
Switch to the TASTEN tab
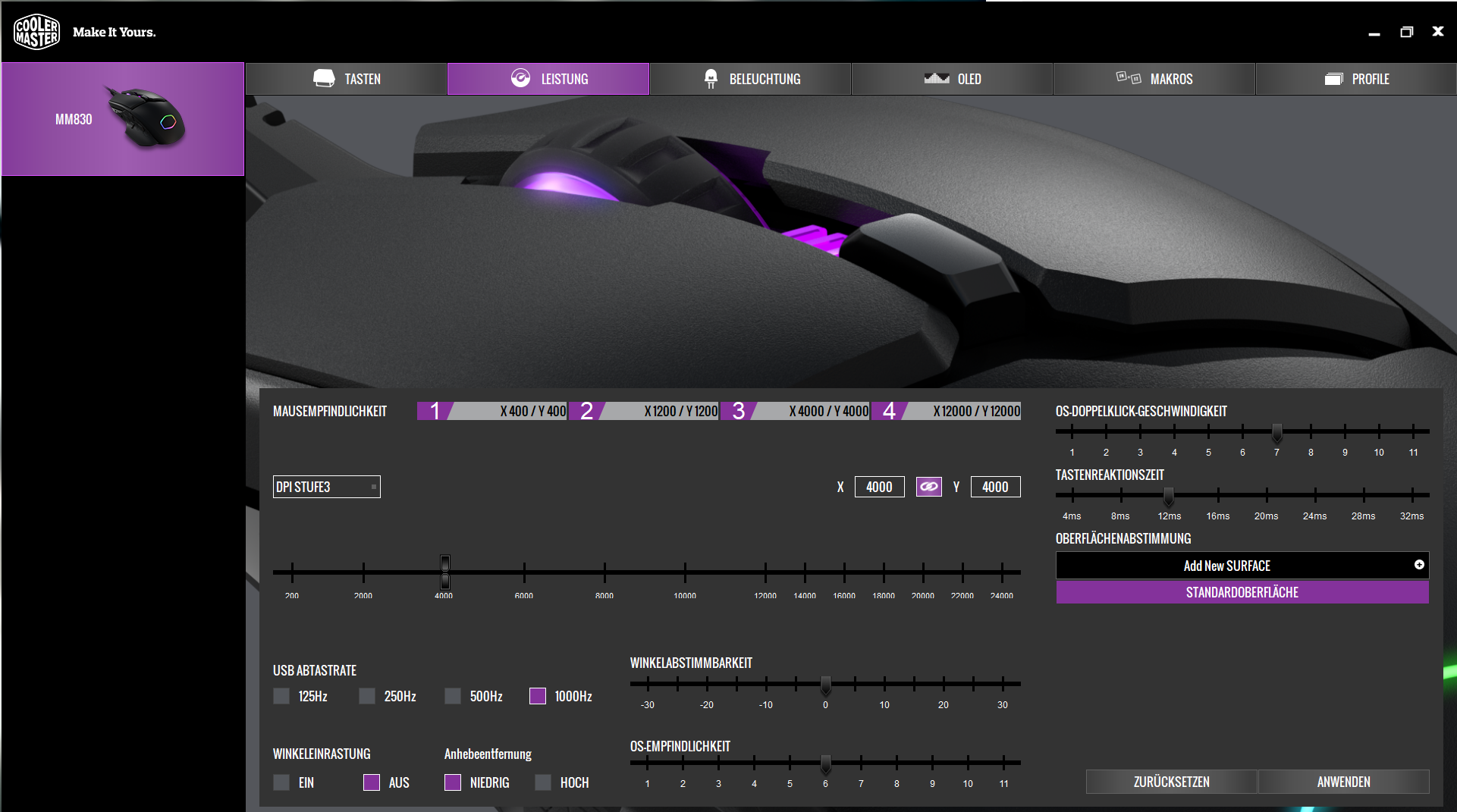[346, 79]
